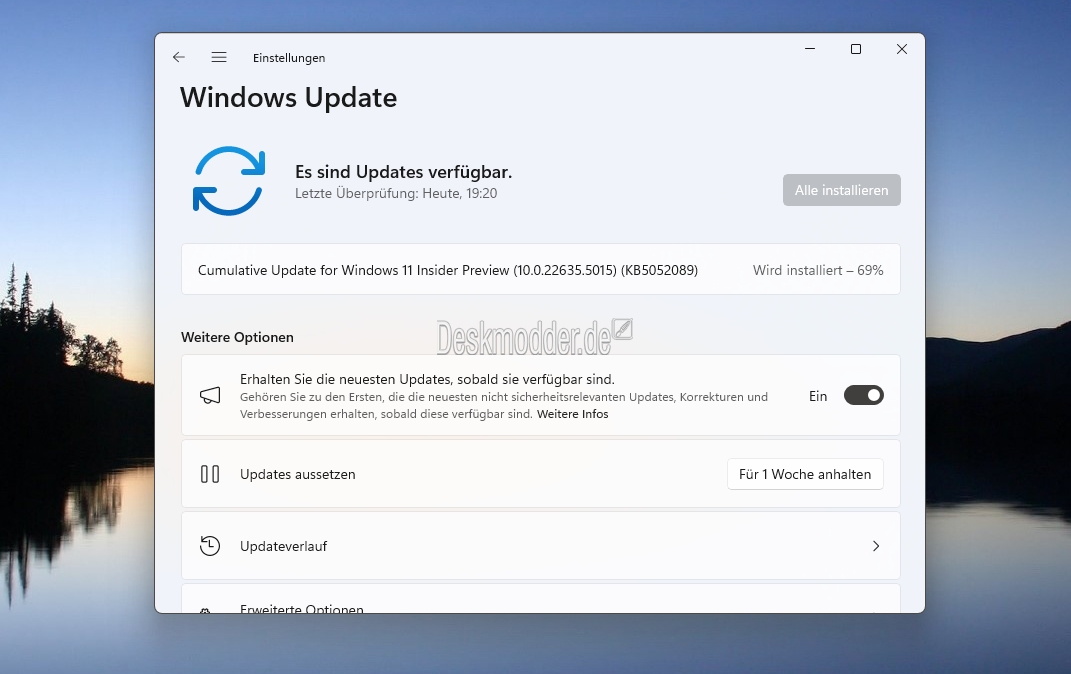Click the history clock icon beside Updateverlauf
1071x674 pixels.
210,546
